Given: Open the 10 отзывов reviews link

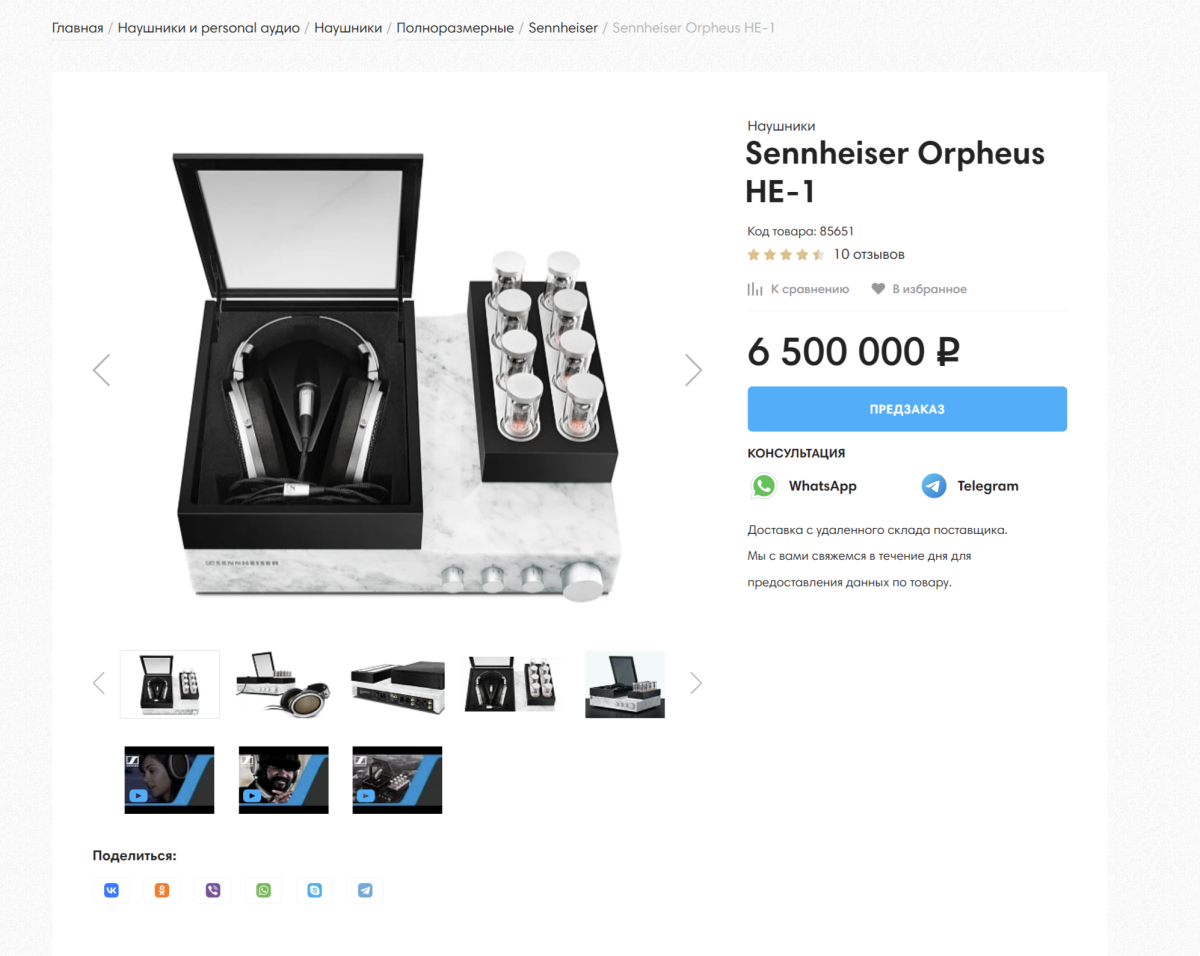Looking at the screenshot, I should tap(869, 254).
